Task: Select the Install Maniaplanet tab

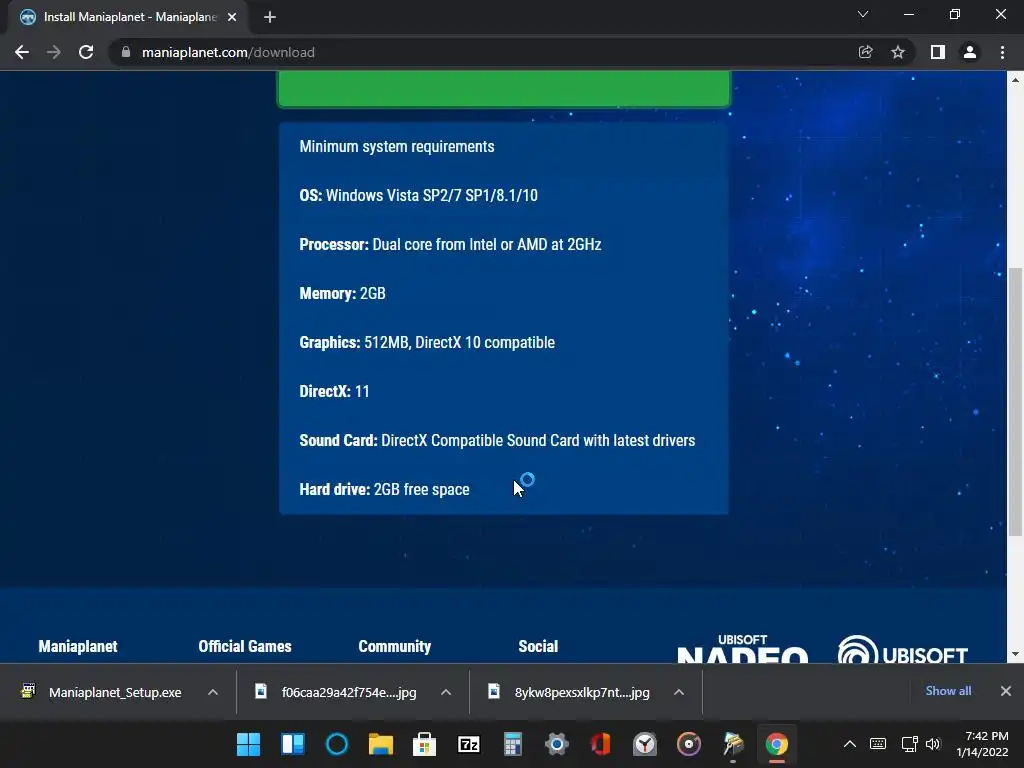Action: (128, 18)
